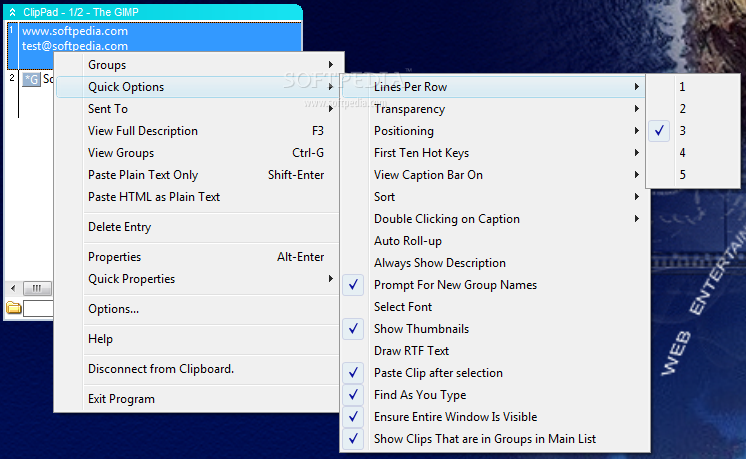Expand the Groups submenu
This screenshot has height=459, width=746.
pos(198,65)
